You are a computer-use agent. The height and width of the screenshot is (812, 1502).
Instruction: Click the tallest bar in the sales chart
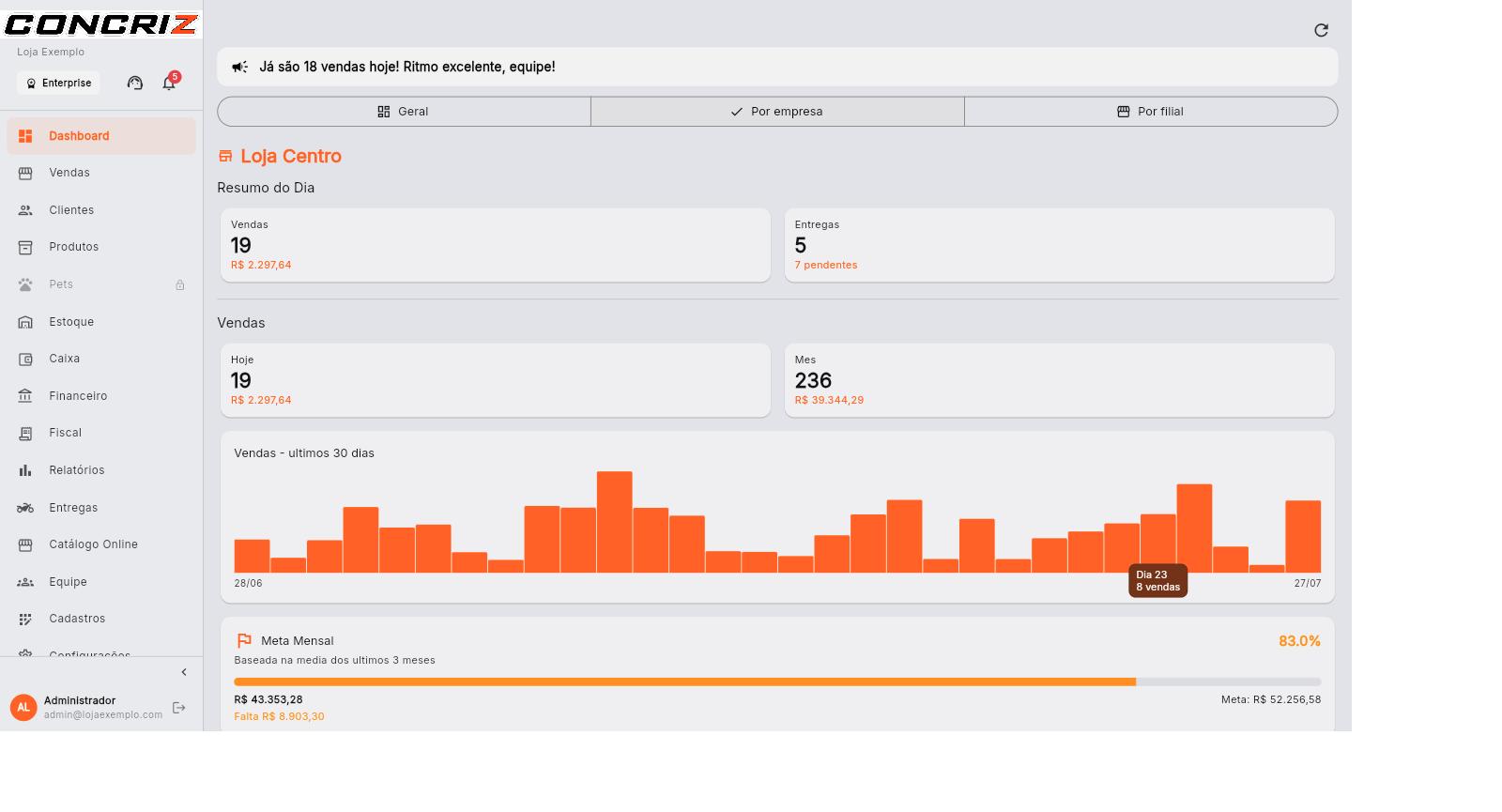[615, 522]
